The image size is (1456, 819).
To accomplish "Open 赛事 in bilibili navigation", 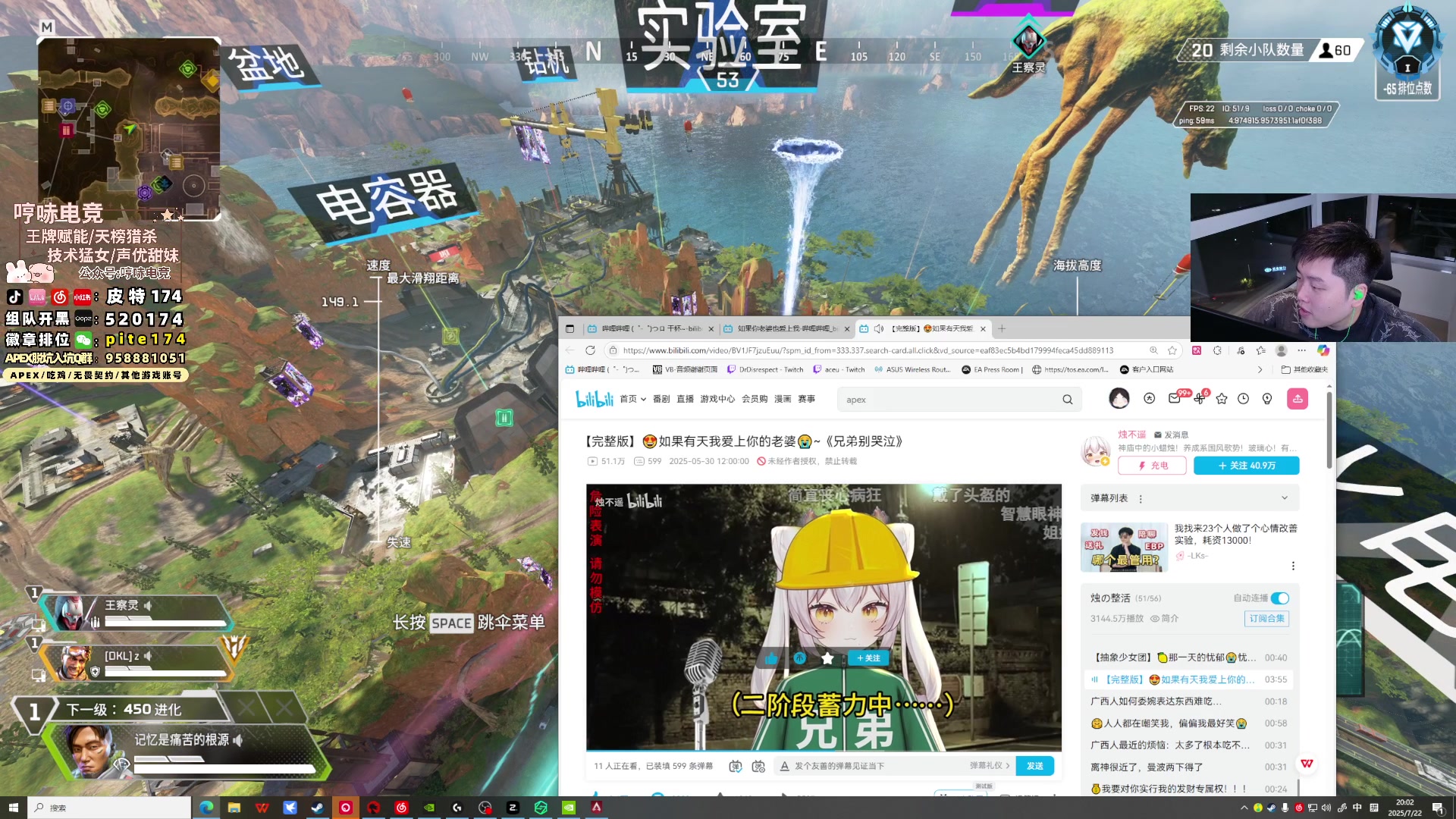I will tap(807, 399).
